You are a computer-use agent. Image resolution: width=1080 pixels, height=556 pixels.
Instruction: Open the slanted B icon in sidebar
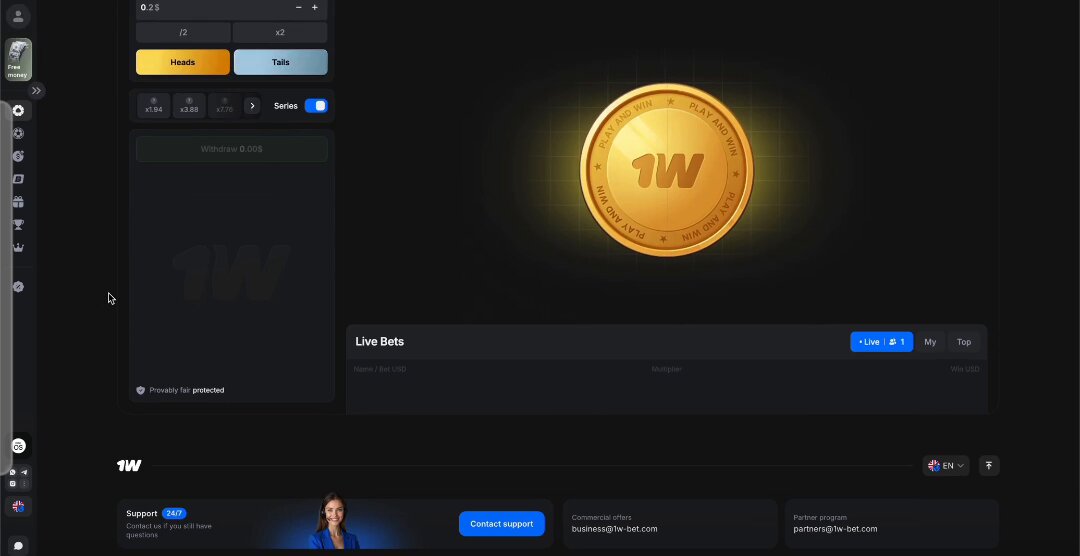coord(19,179)
